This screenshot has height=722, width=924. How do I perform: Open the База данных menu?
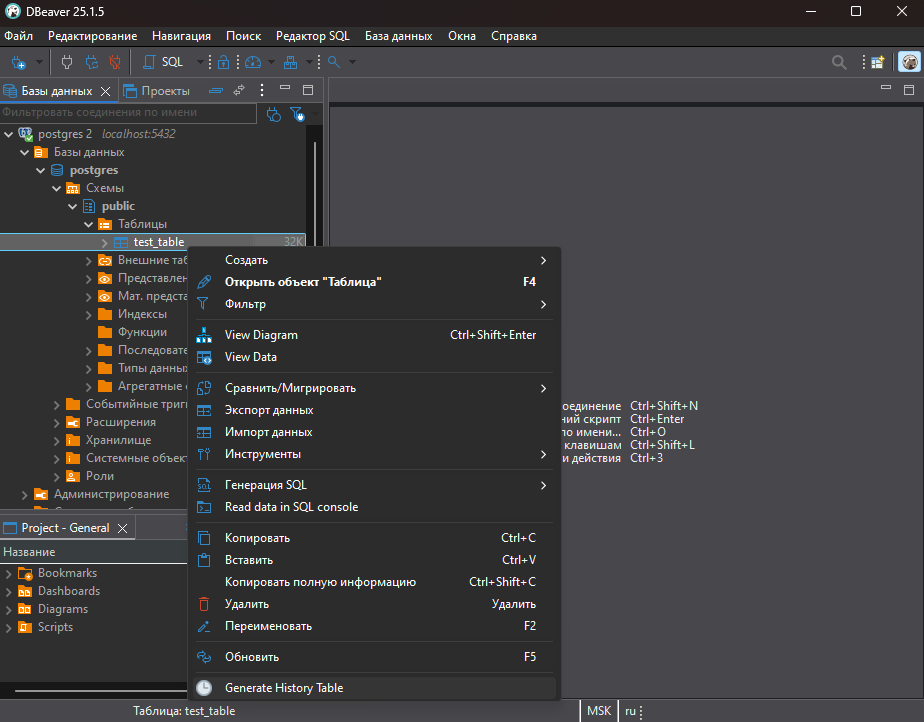pyautogui.click(x=398, y=36)
